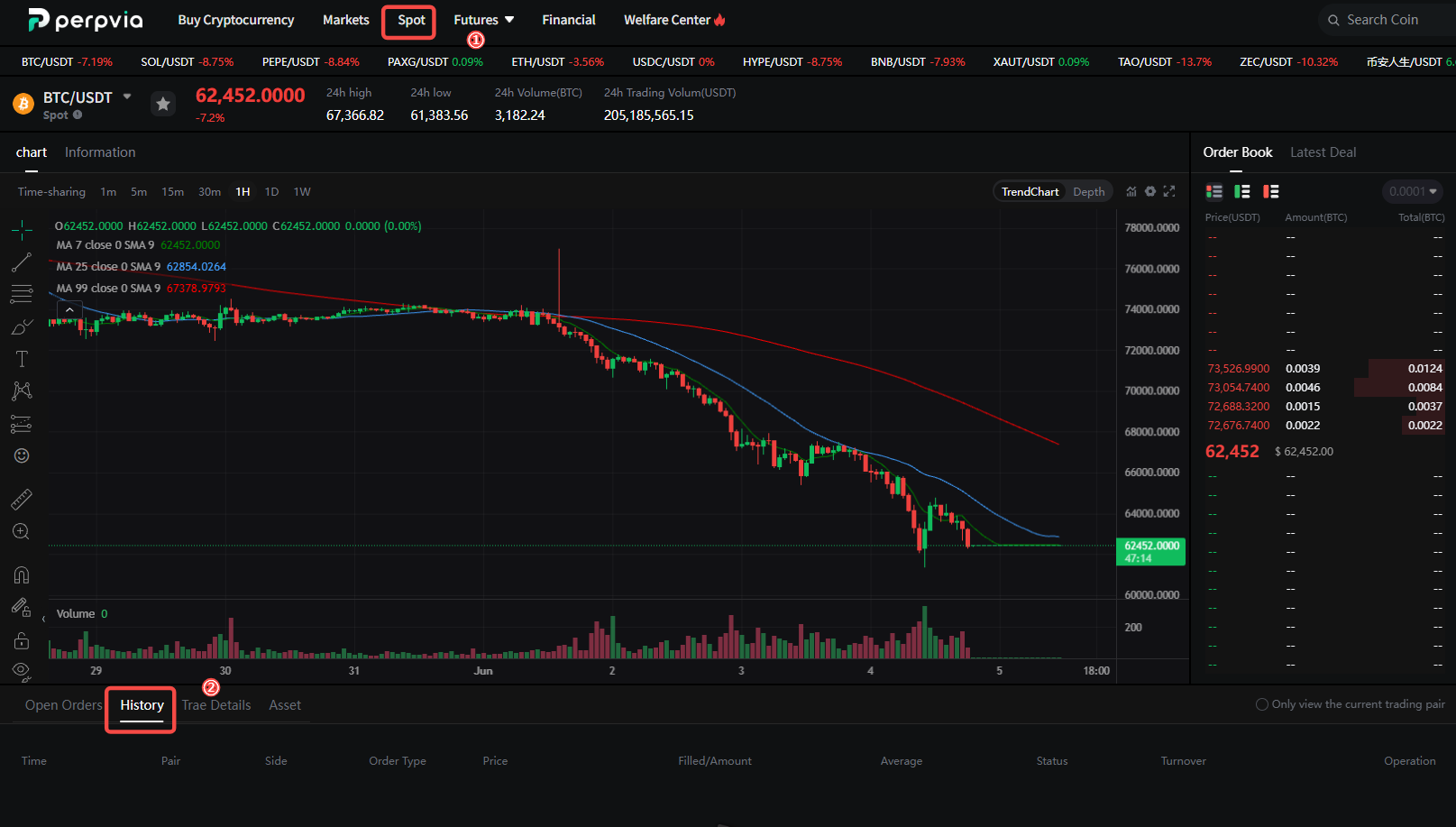Open the Trade Details tab
1456x827 pixels.
(x=216, y=705)
